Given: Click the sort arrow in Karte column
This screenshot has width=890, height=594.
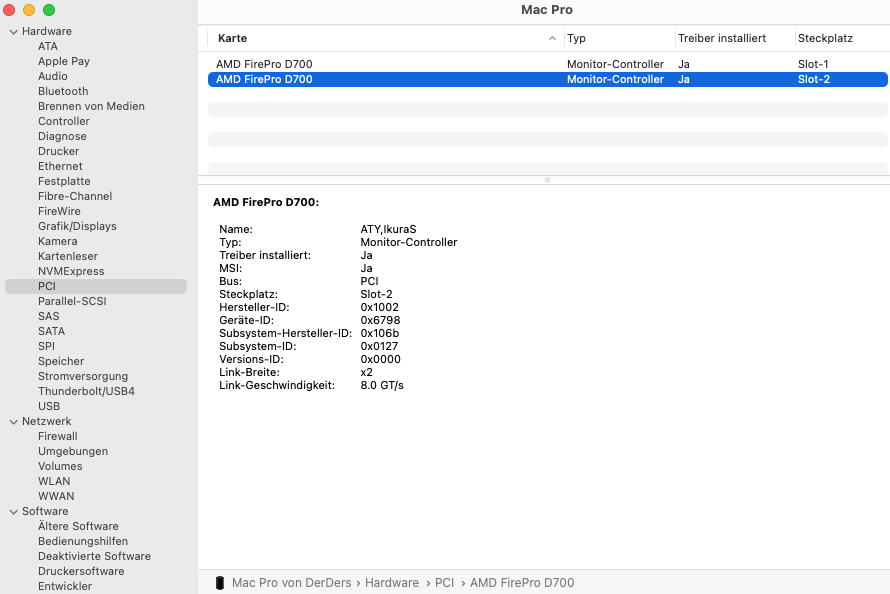Looking at the screenshot, I should tap(552, 38).
